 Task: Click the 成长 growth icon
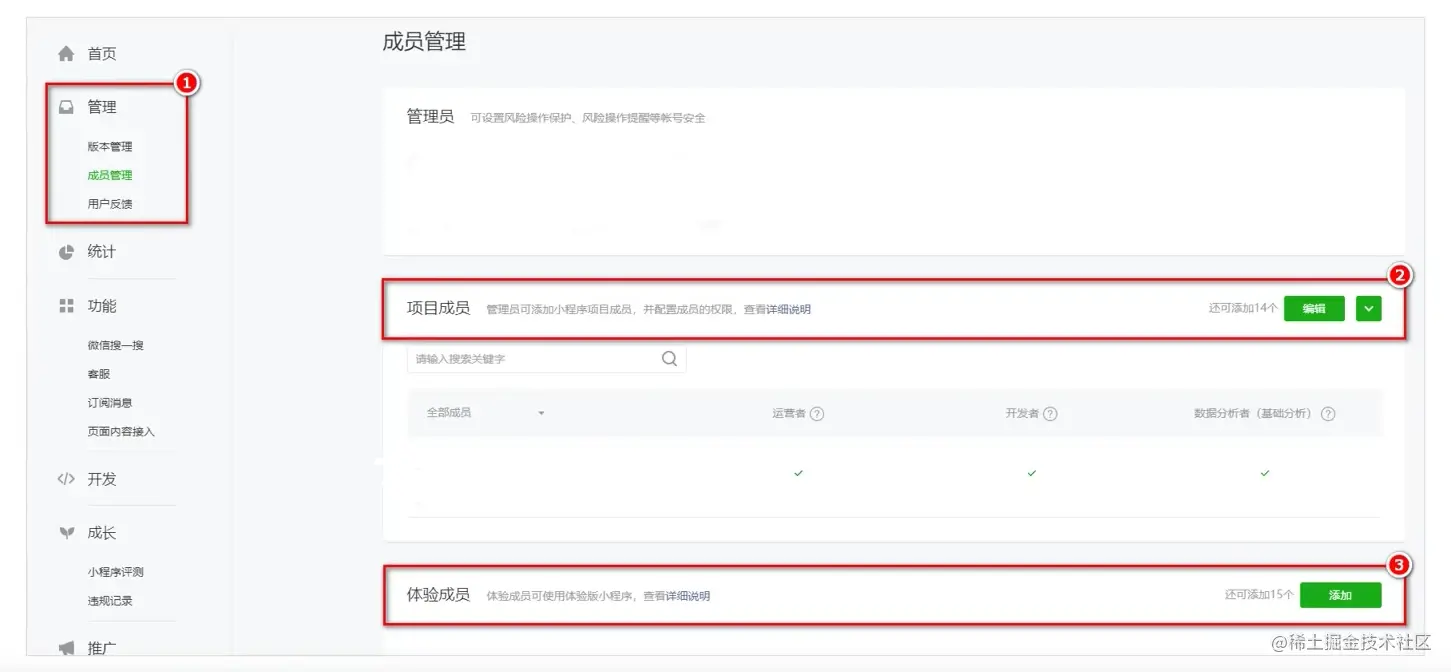coord(65,533)
